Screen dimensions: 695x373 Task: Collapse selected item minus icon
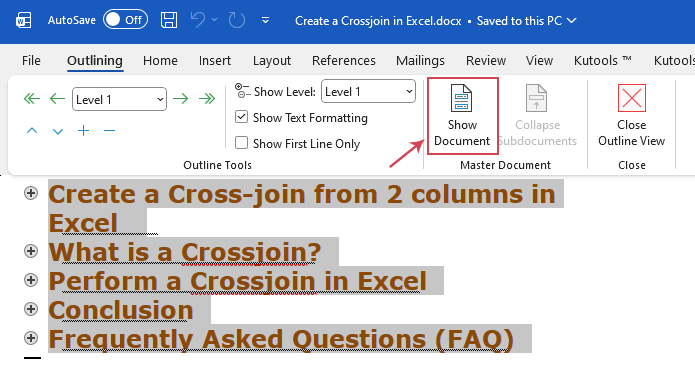(x=109, y=131)
